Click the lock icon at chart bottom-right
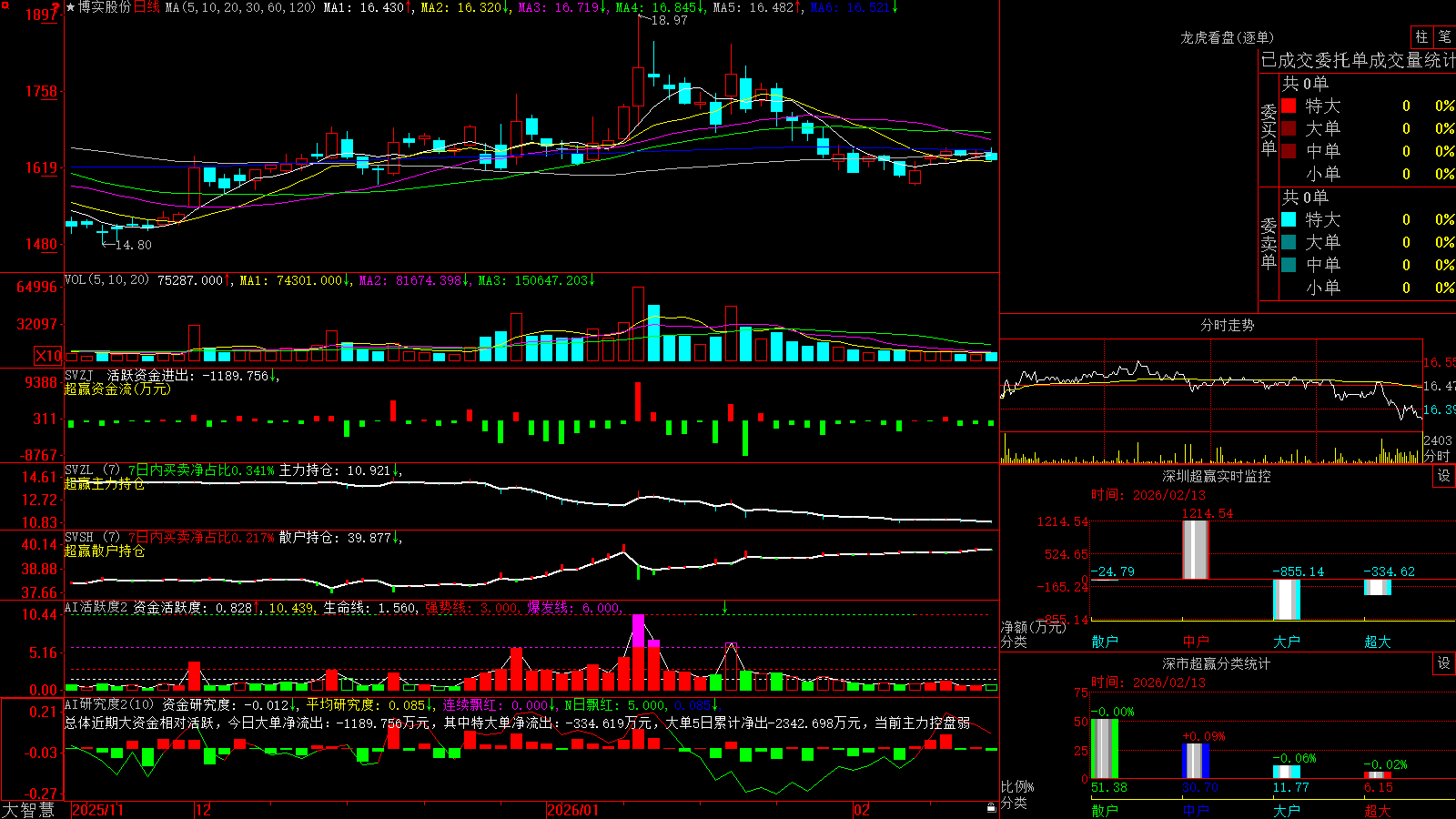Image resolution: width=1456 pixels, height=819 pixels. pyautogui.click(x=992, y=807)
